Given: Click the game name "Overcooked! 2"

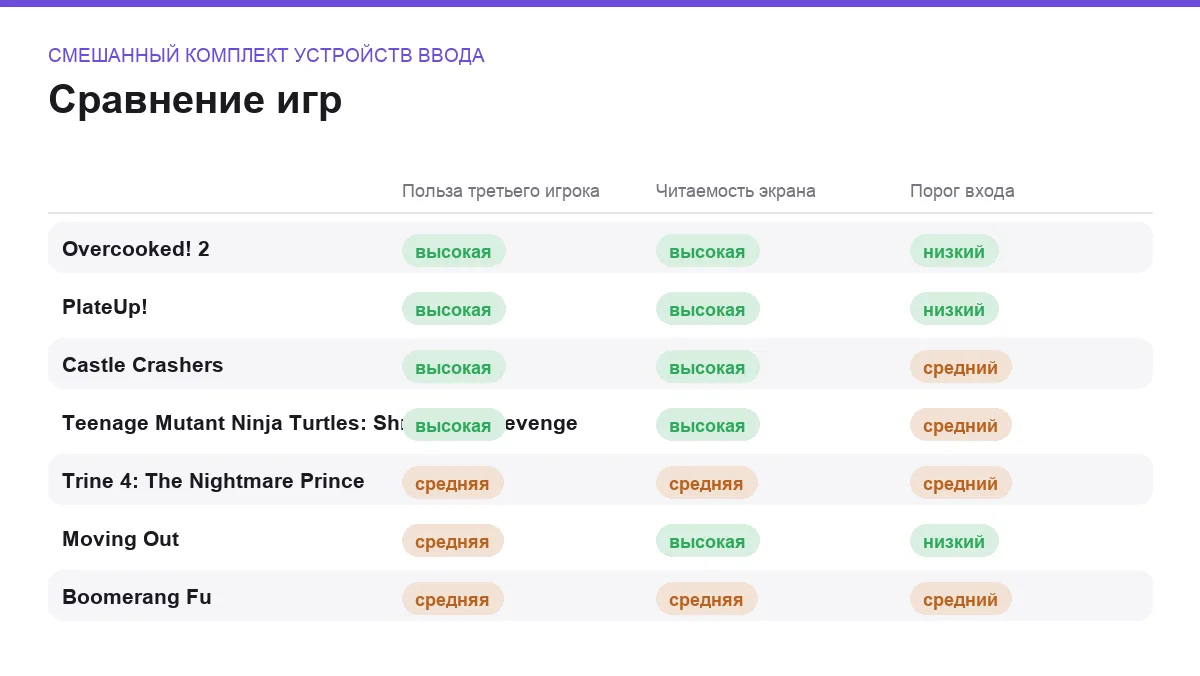Looking at the screenshot, I should pos(136,249).
